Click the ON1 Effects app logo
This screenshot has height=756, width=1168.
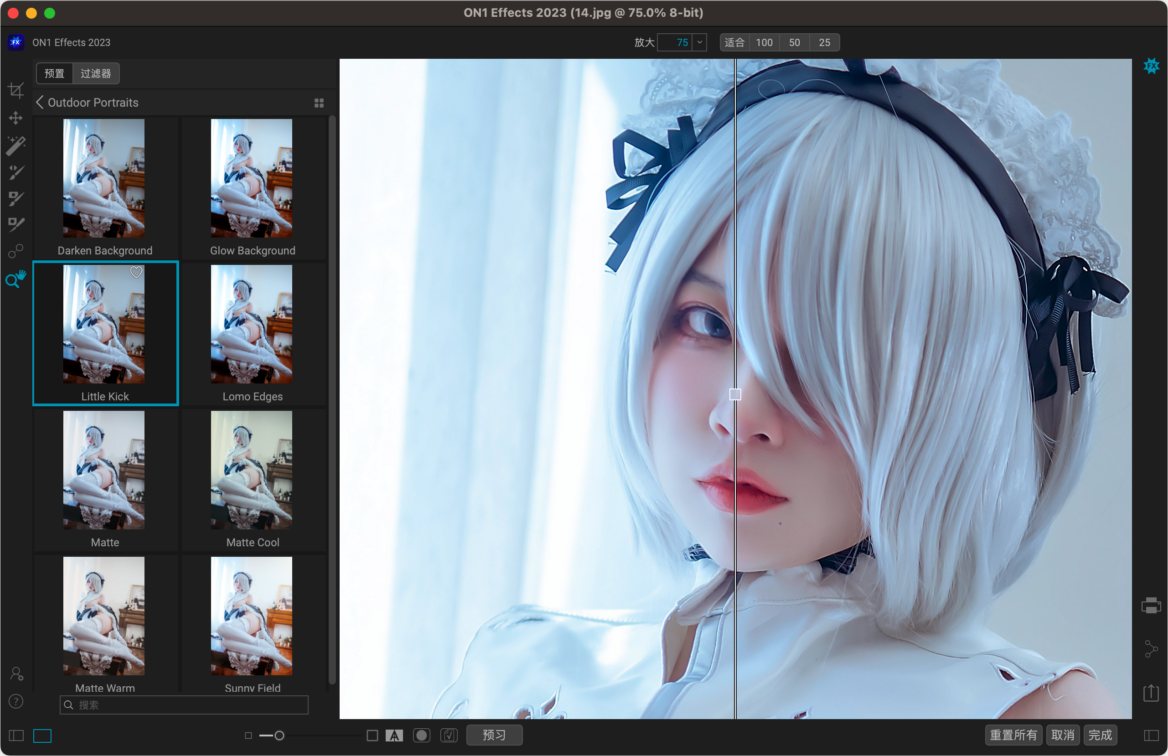coord(16,42)
